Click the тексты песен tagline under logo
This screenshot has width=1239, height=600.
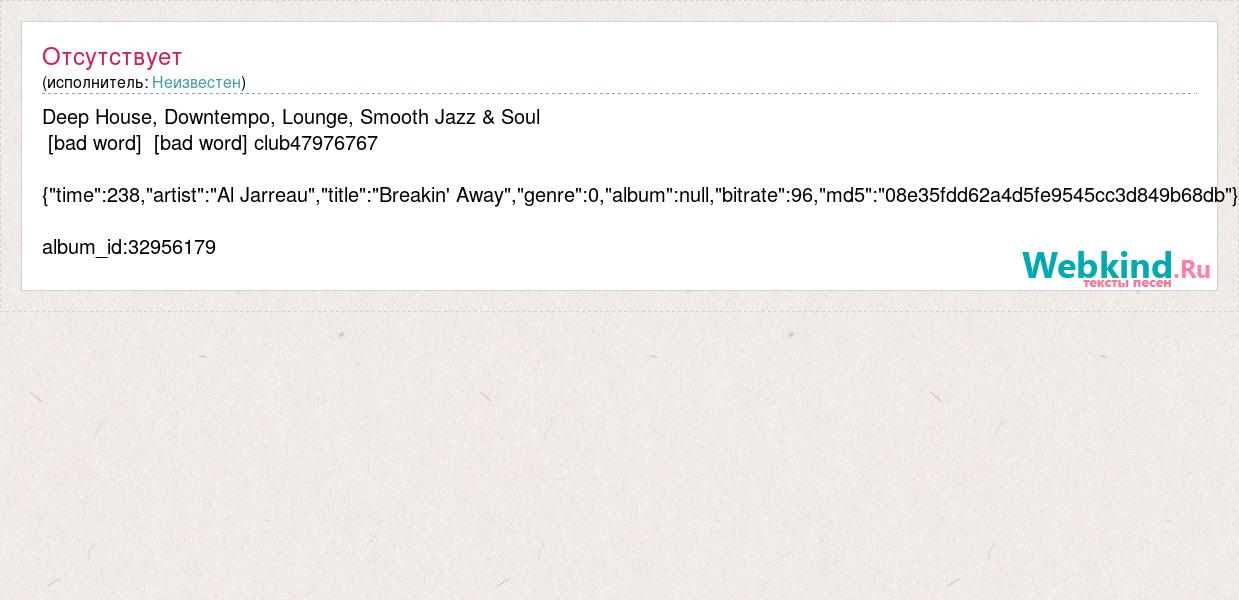(x=1127, y=283)
